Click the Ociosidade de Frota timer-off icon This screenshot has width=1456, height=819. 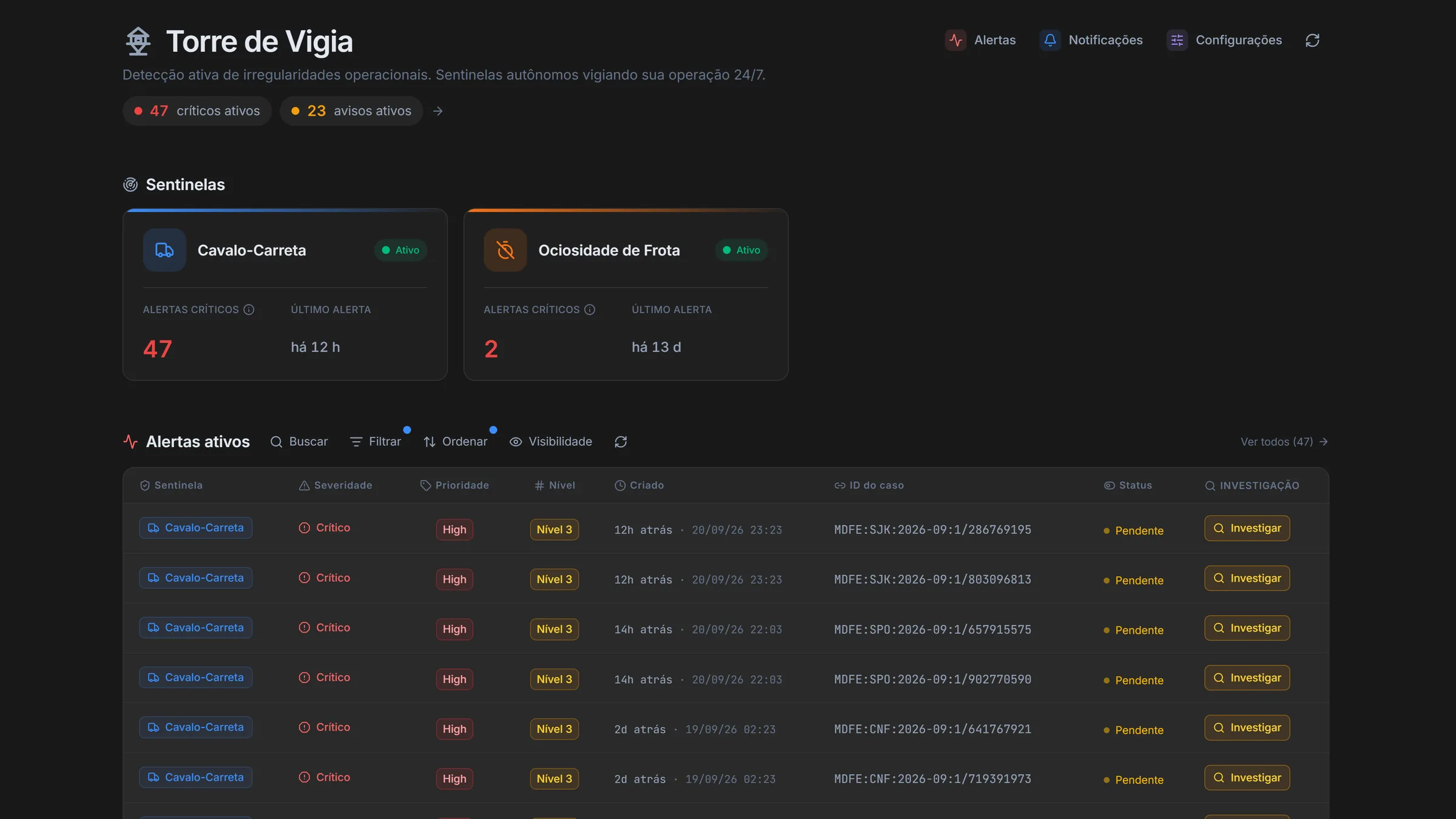click(x=505, y=250)
